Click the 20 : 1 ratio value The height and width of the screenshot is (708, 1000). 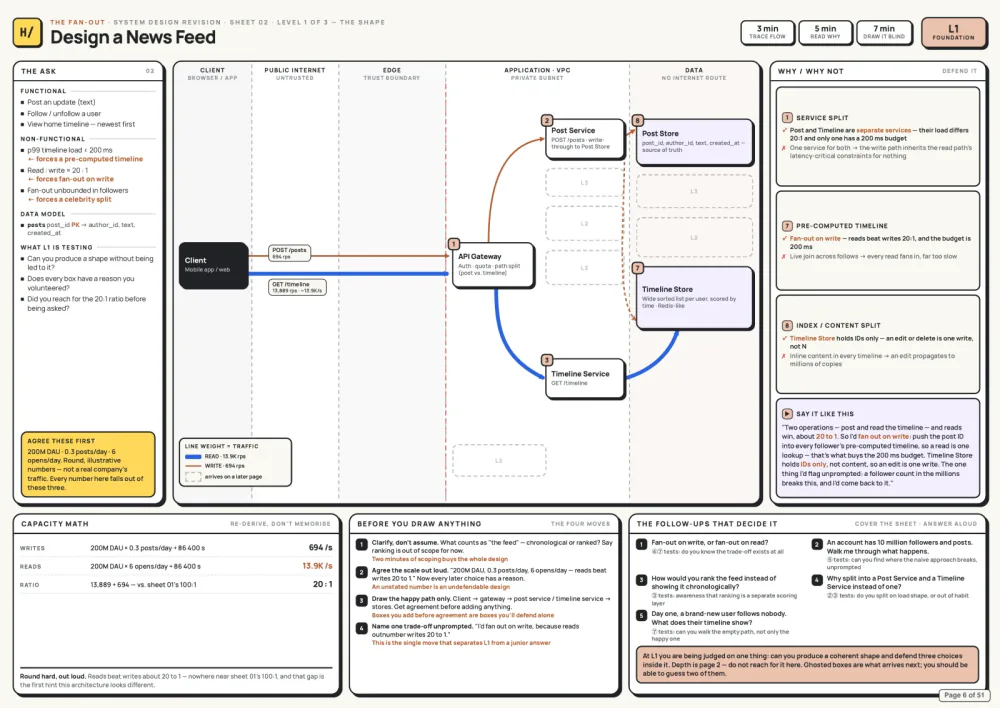click(323, 584)
